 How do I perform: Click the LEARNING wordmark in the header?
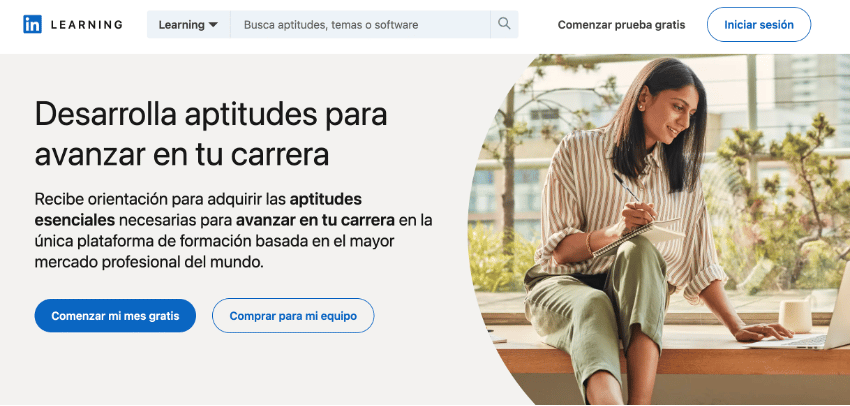[x=87, y=24]
